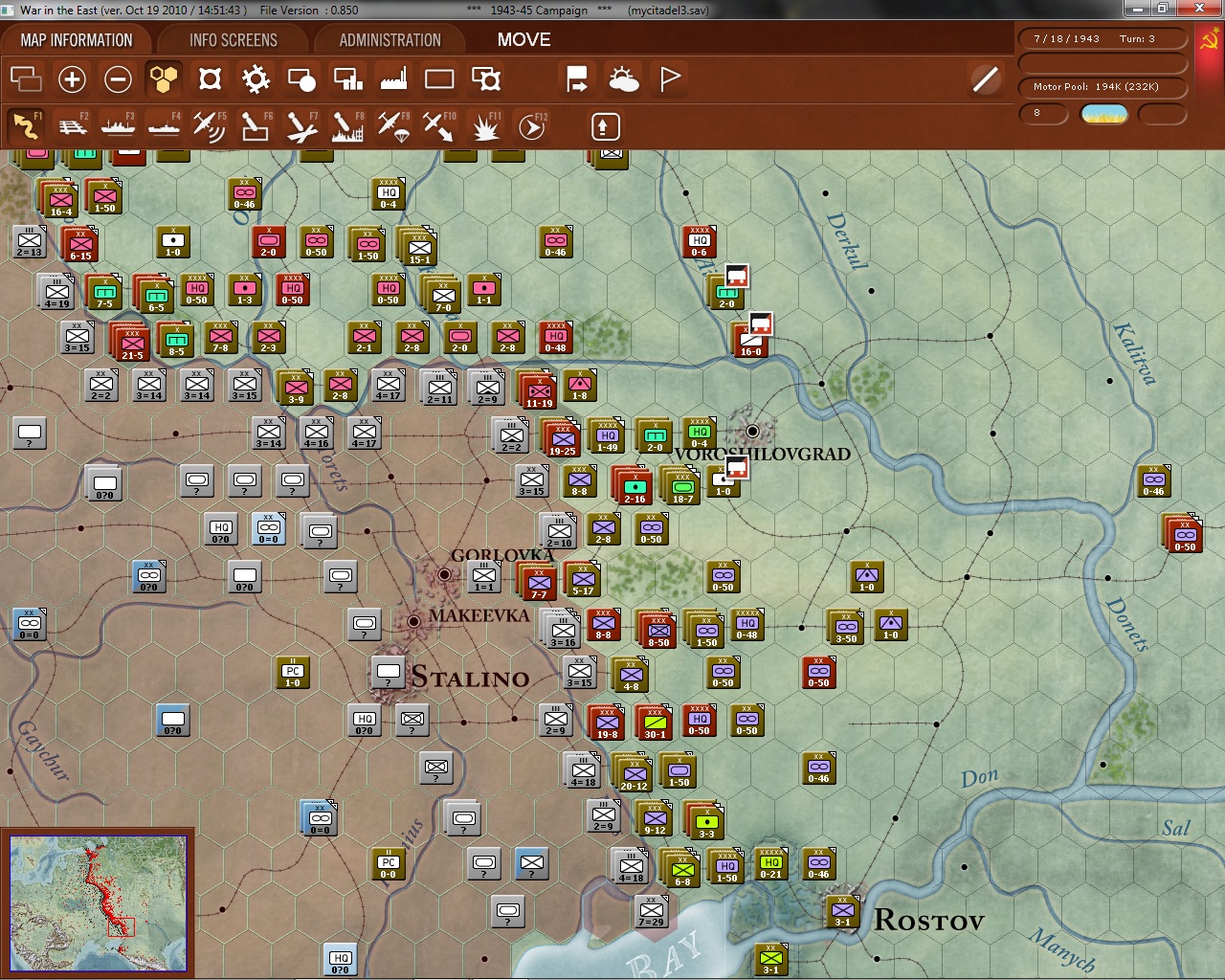Select the F10 plane-with-arrow mode

pyautogui.click(x=439, y=126)
